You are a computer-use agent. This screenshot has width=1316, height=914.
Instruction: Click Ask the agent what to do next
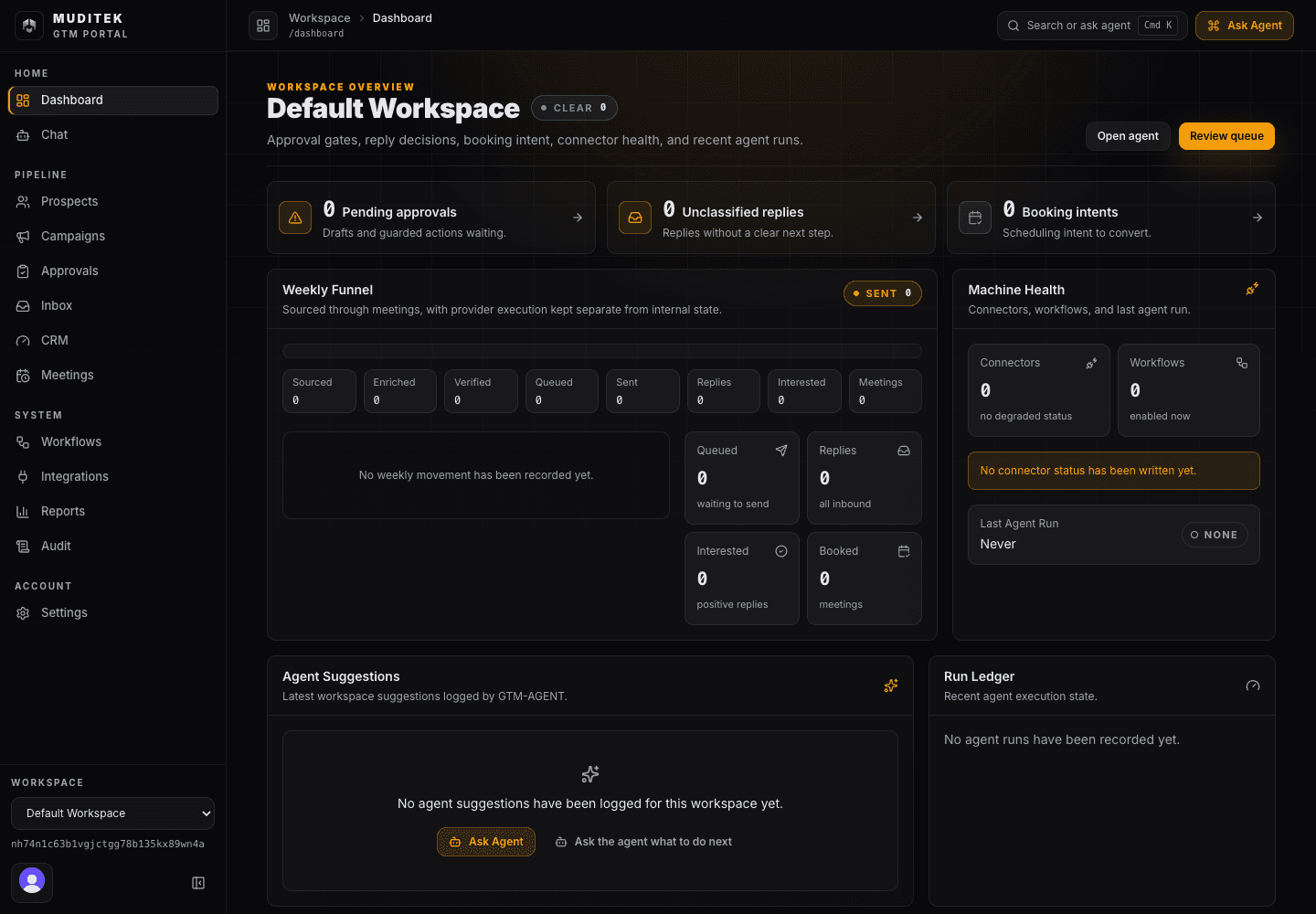point(644,842)
